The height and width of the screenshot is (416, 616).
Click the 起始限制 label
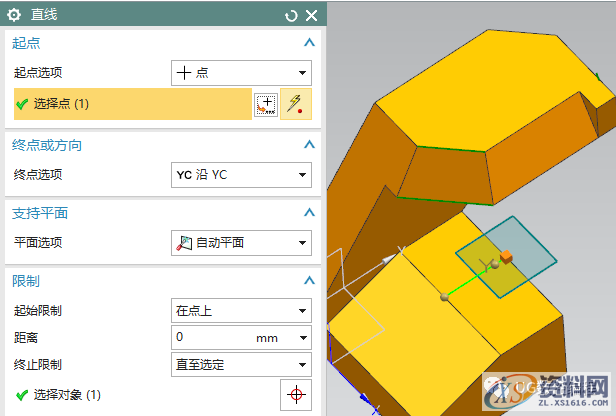38,311
